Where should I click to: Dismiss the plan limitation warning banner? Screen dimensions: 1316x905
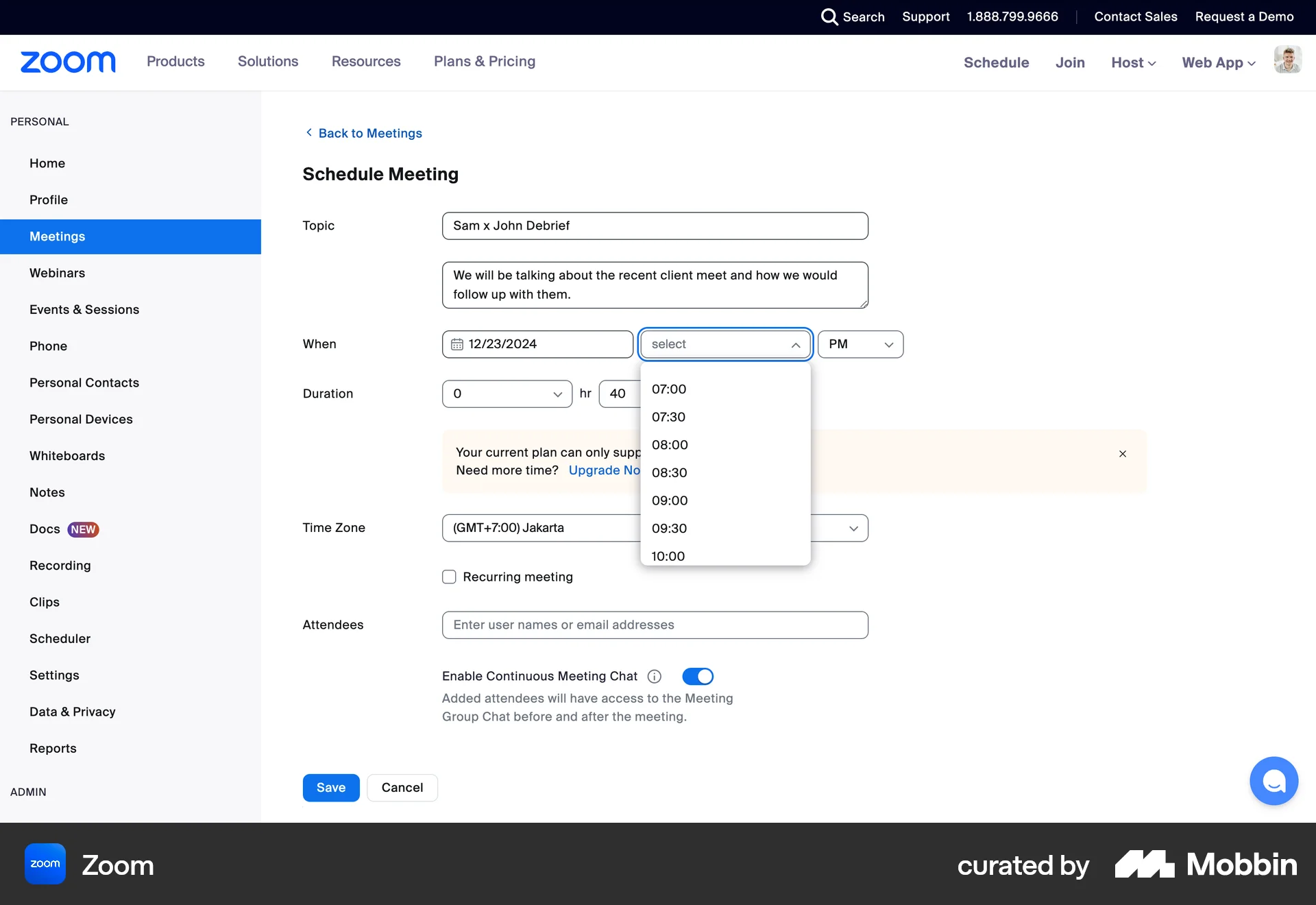tap(1122, 454)
